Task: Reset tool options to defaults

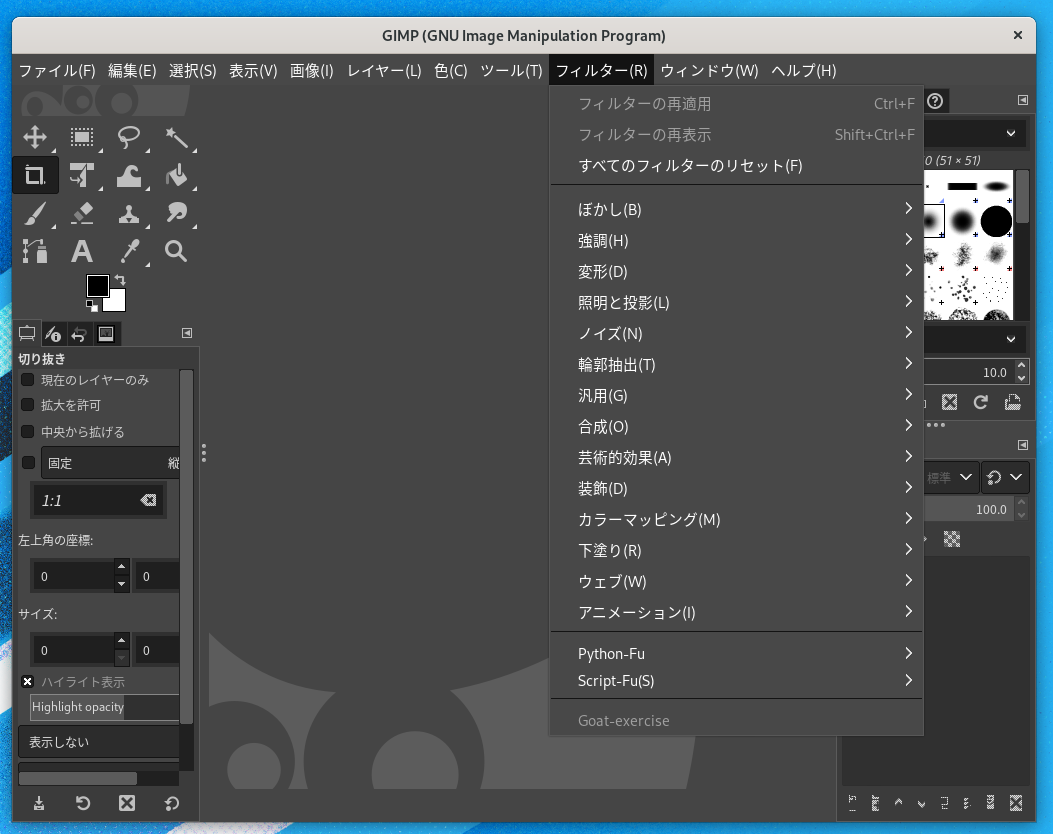Action: pos(171,803)
